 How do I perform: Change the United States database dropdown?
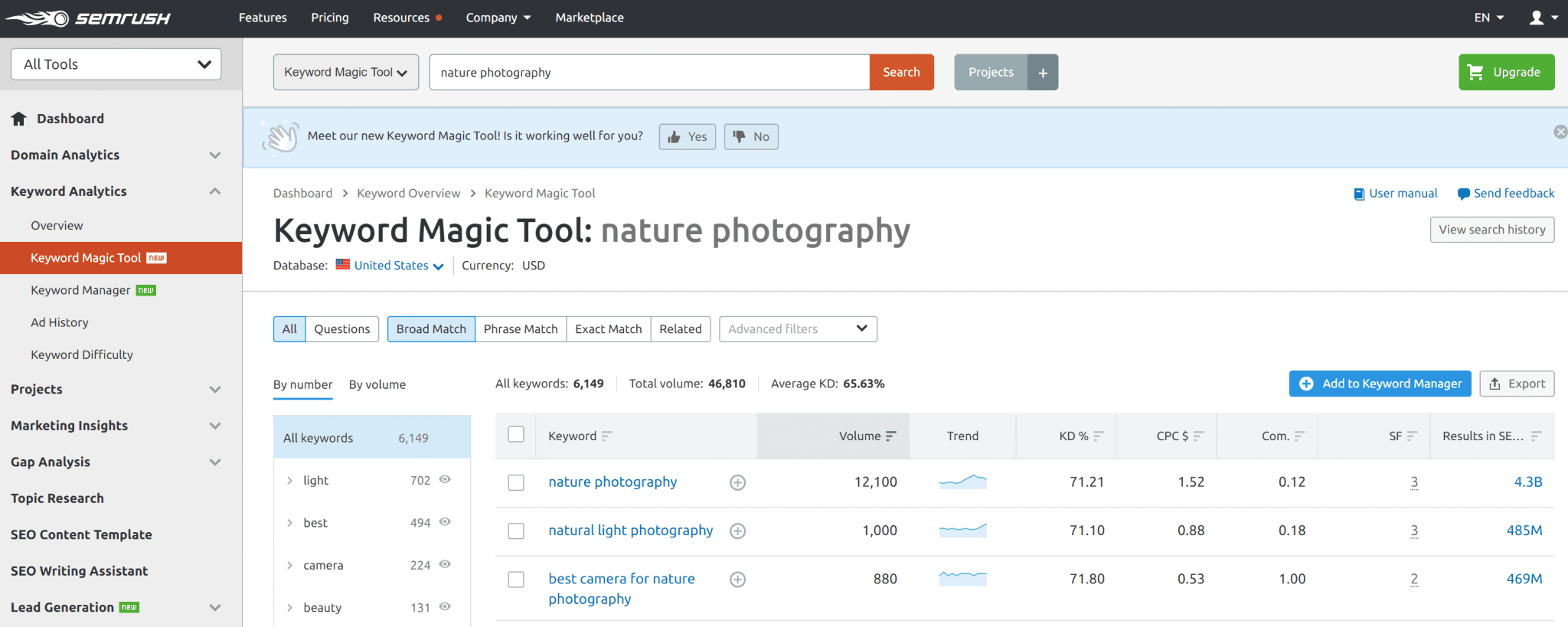[390, 266]
